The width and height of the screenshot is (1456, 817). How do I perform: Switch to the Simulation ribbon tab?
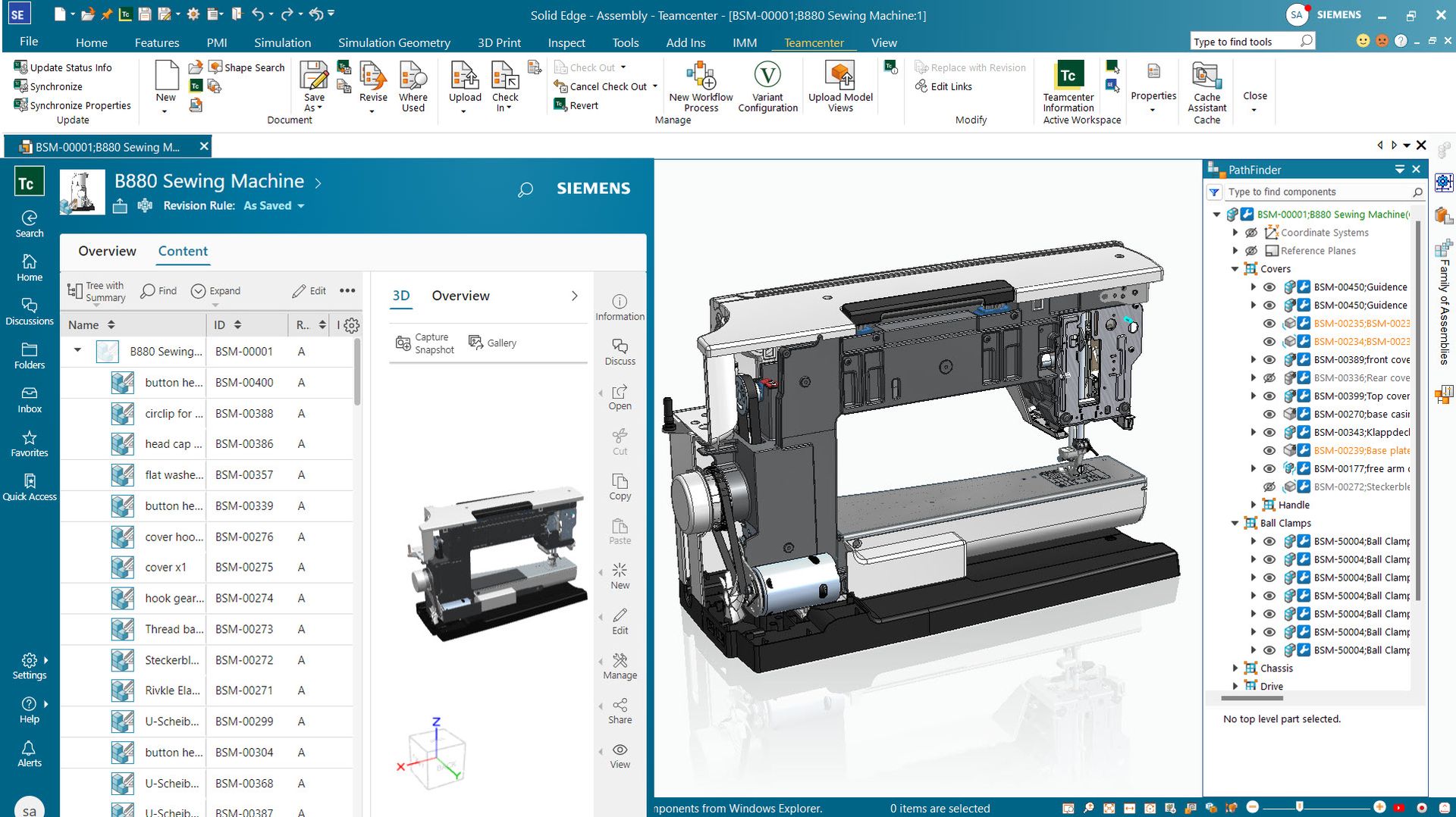click(281, 42)
